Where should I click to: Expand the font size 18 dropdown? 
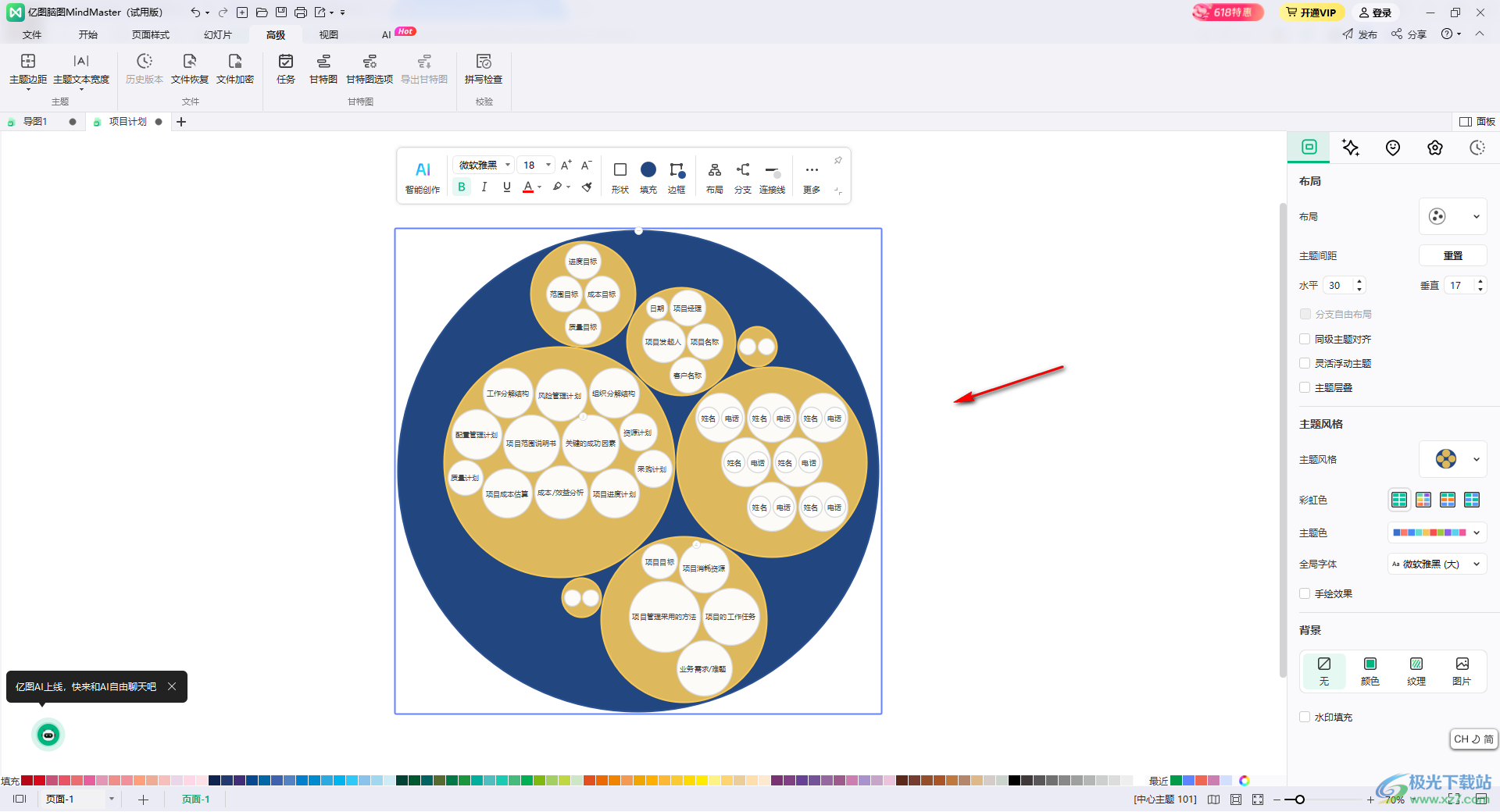(x=548, y=165)
